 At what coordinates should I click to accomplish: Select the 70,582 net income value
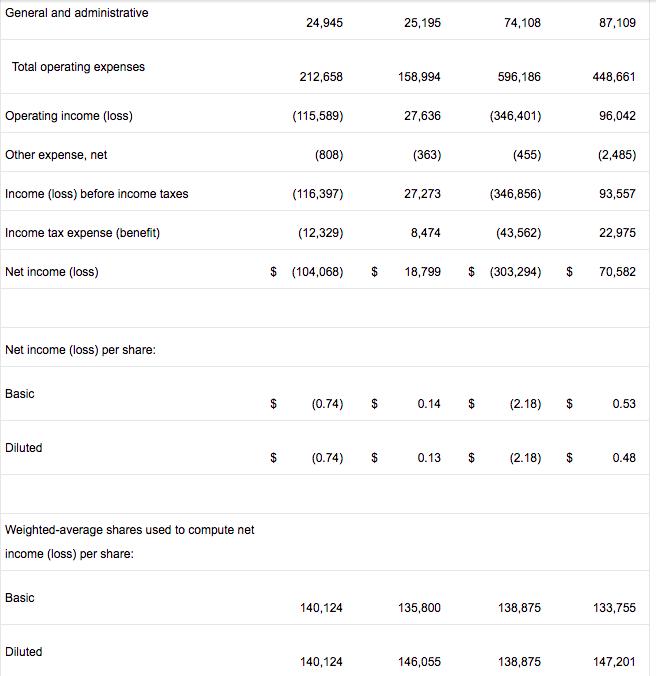[616, 272]
